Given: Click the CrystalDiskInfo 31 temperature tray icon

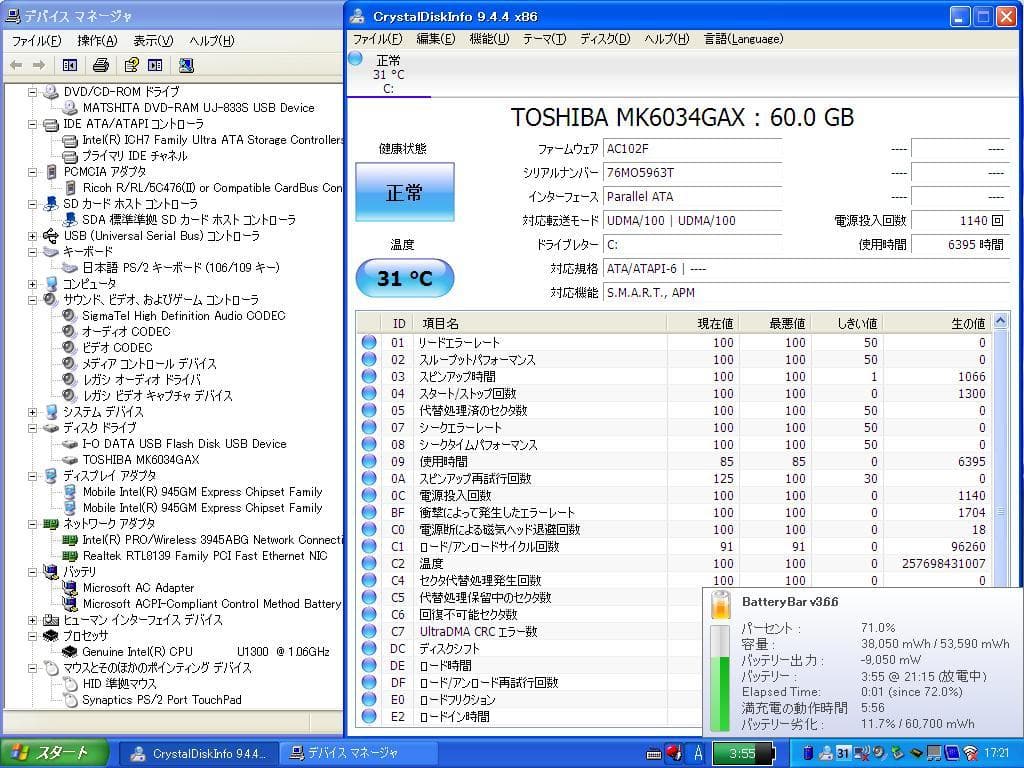Looking at the screenshot, I should [x=843, y=754].
